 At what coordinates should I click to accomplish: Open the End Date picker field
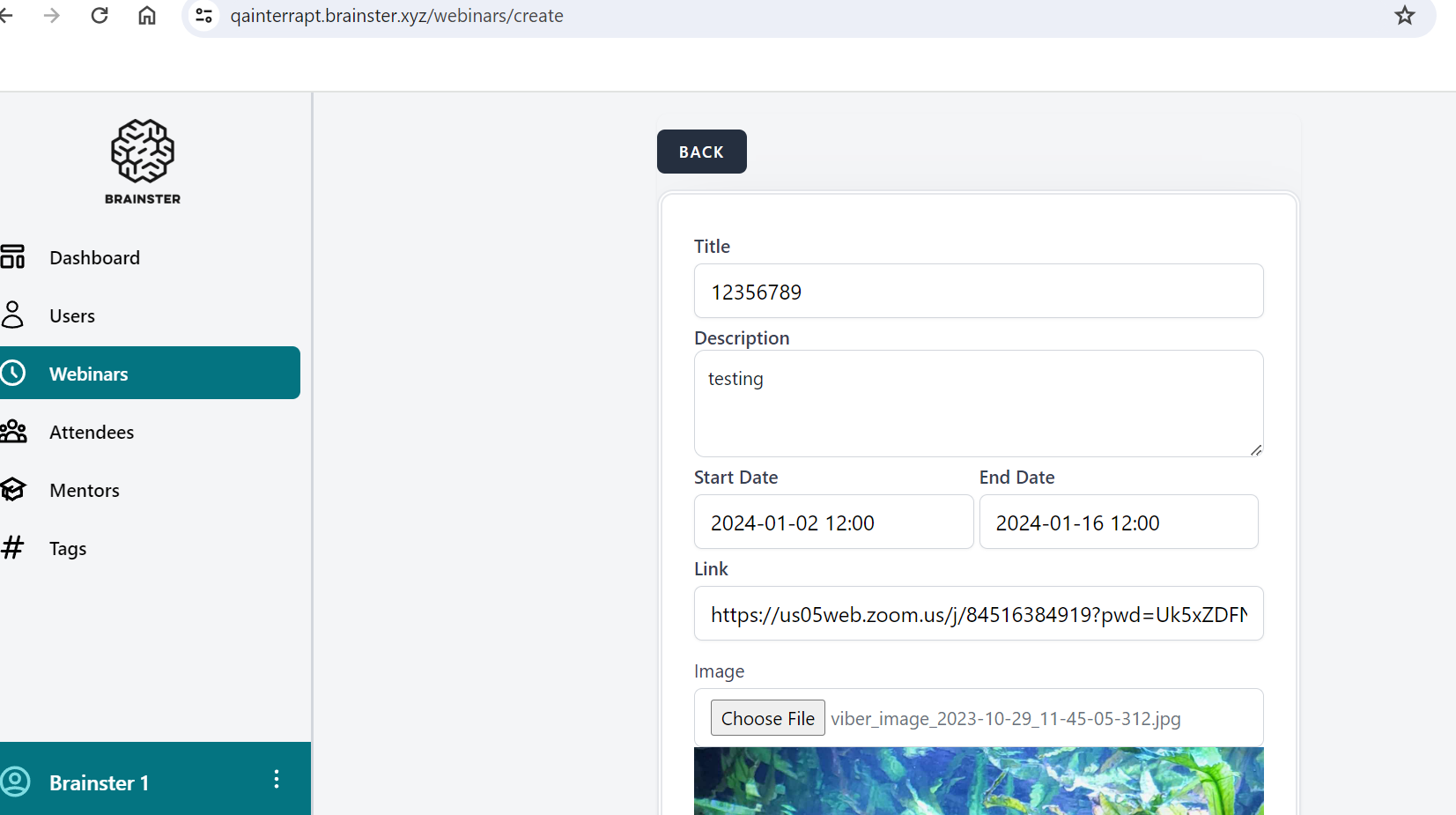tap(1118, 522)
